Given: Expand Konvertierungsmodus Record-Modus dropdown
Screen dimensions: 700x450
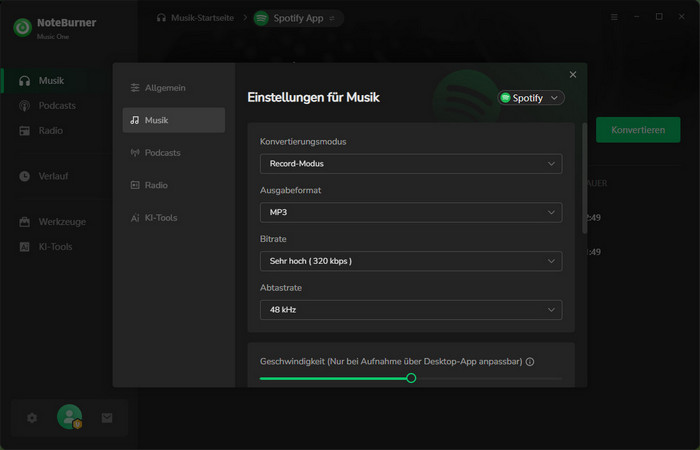Looking at the screenshot, I should coord(411,164).
